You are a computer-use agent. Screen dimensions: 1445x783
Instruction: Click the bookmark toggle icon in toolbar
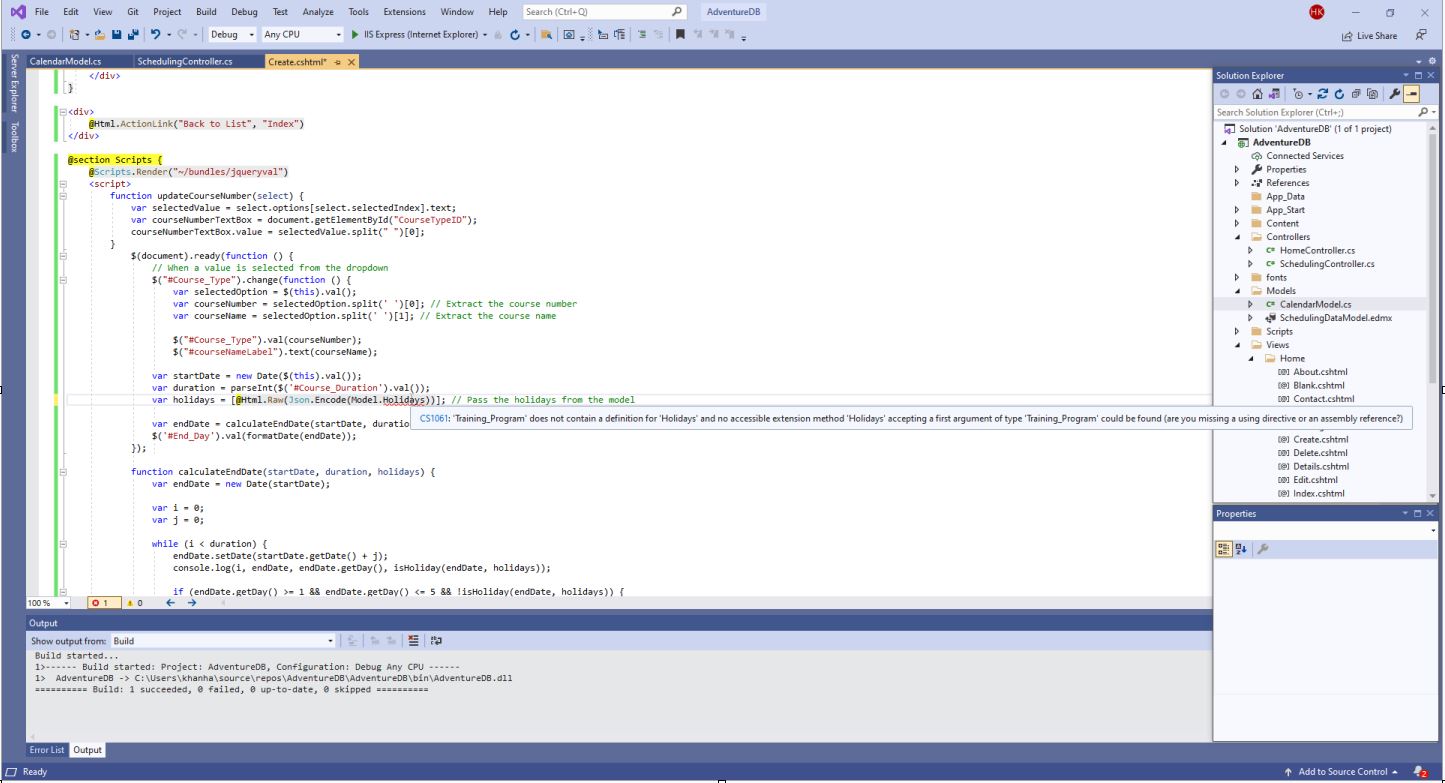point(681,35)
